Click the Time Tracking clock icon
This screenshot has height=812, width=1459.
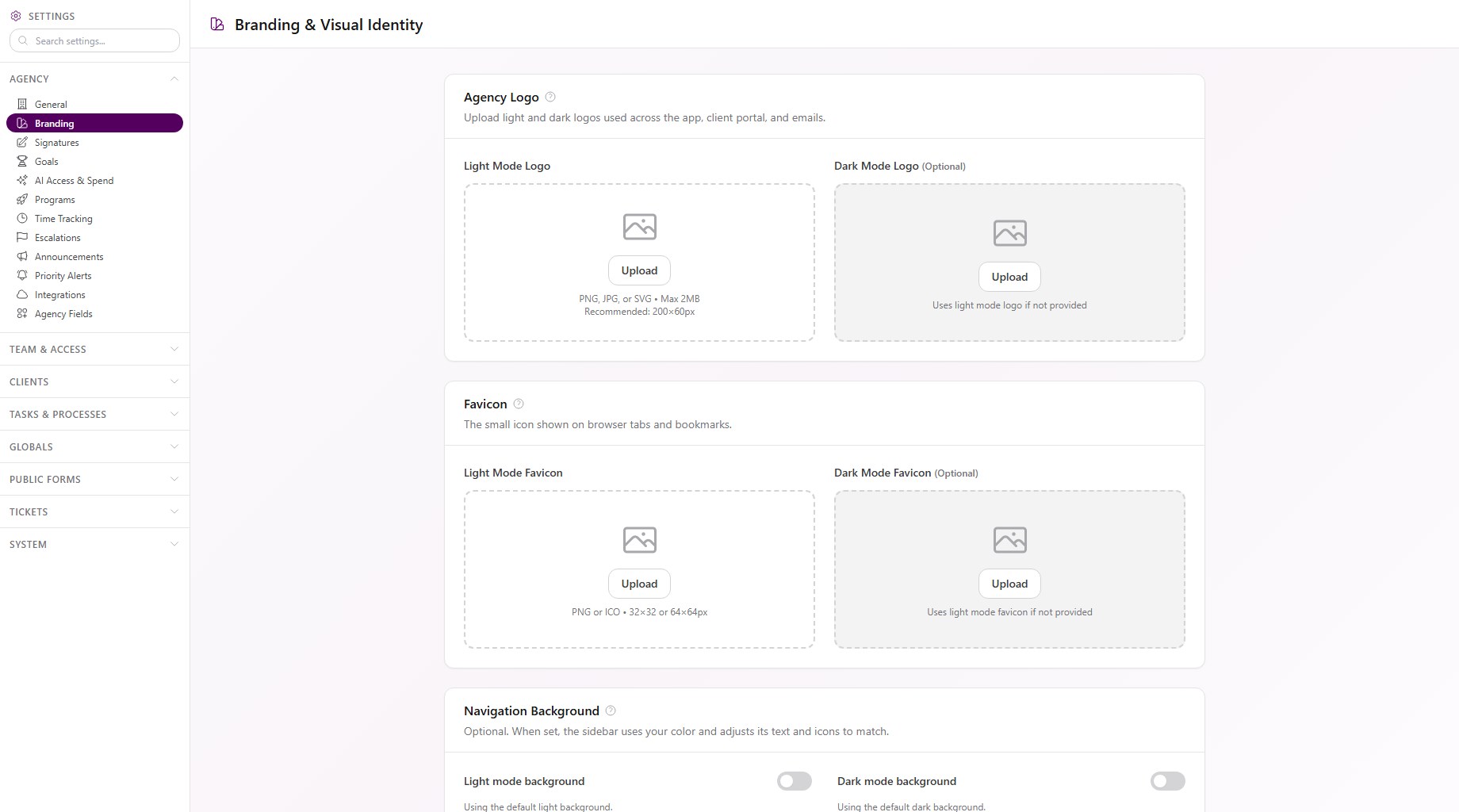pos(22,218)
